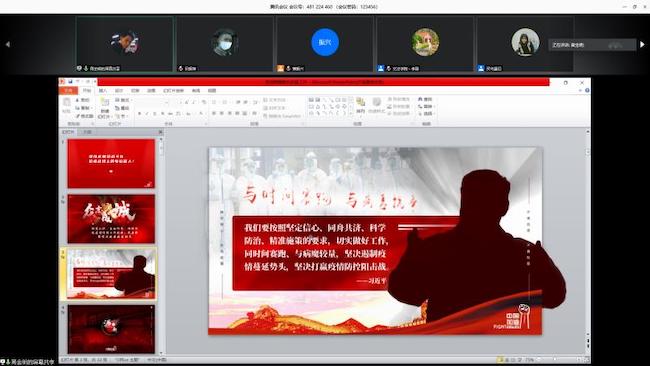Select the second slide thumbnail
This screenshot has height=366, width=650.
[111, 219]
